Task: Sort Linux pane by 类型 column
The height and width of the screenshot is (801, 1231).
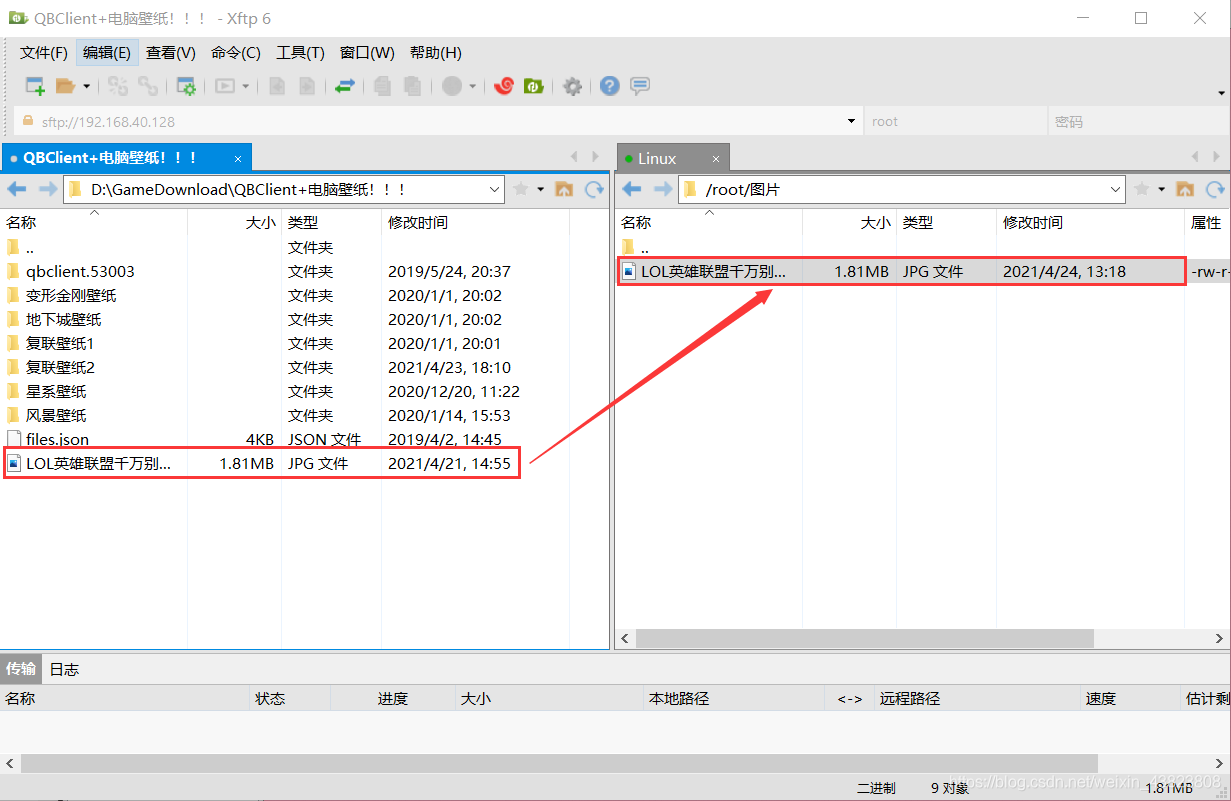Action: point(946,222)
